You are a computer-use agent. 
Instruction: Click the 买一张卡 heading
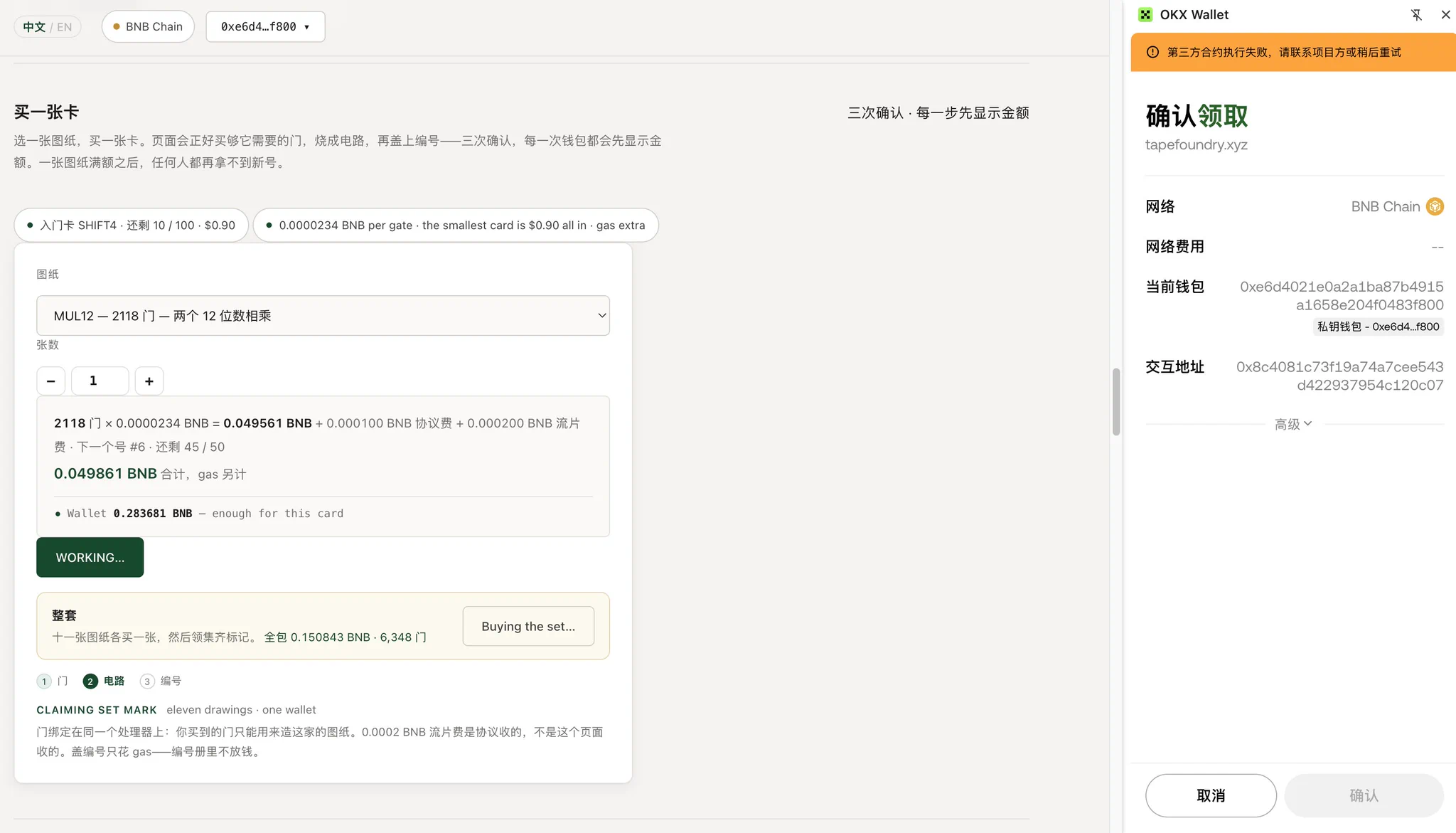(46, 112)
